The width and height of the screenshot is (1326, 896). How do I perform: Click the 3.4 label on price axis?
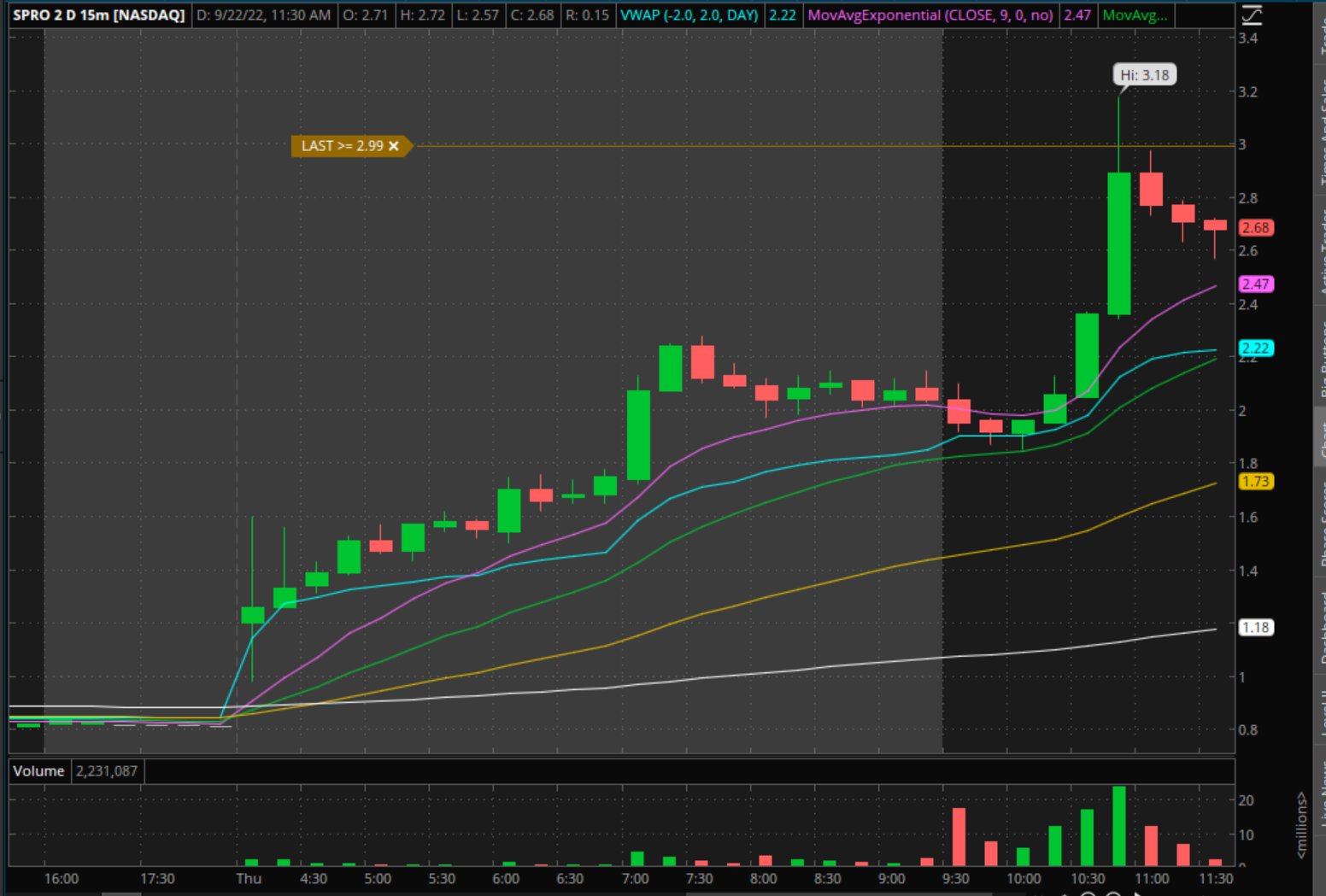1248,38
